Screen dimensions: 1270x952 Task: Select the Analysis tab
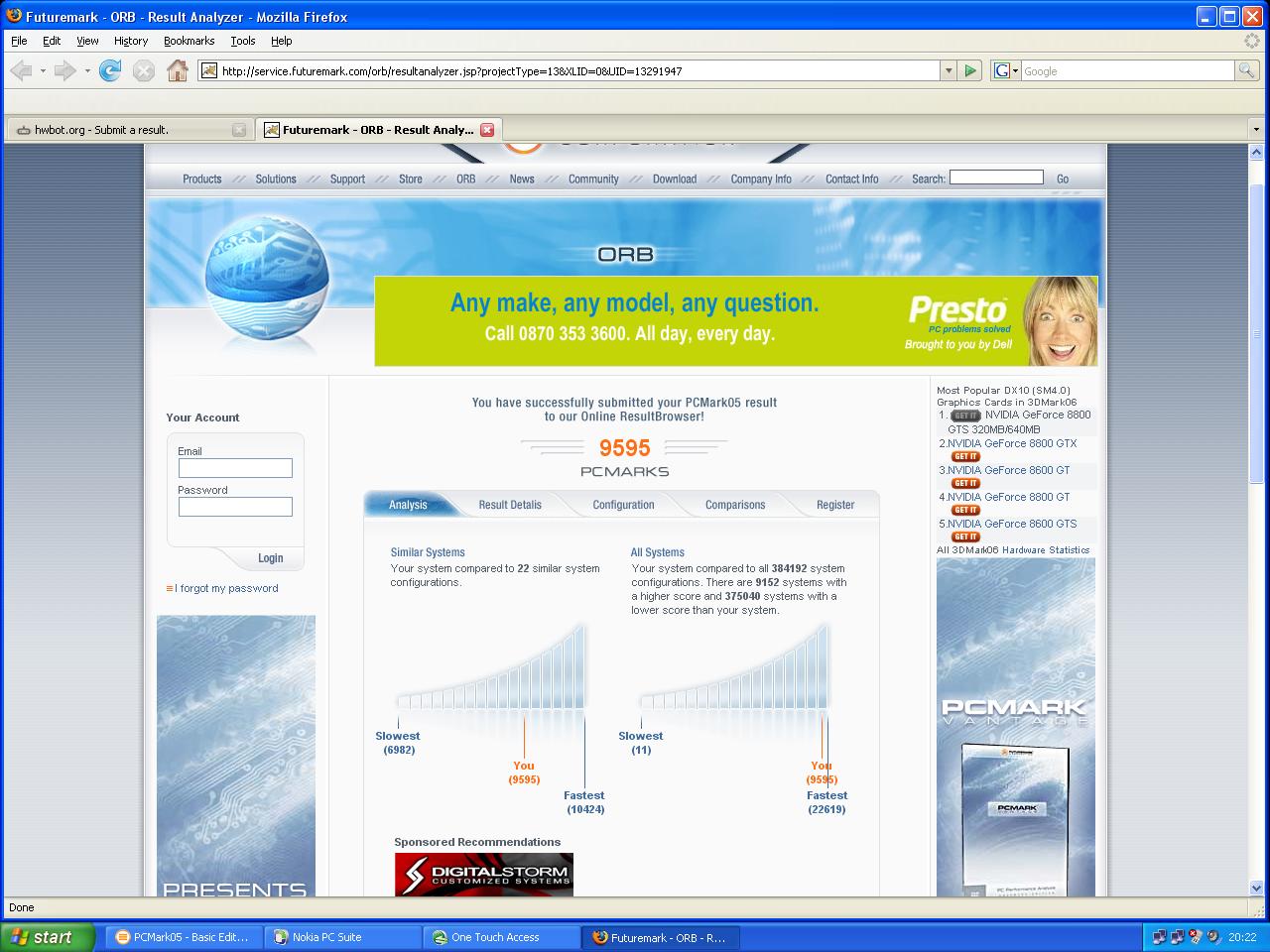408,505
